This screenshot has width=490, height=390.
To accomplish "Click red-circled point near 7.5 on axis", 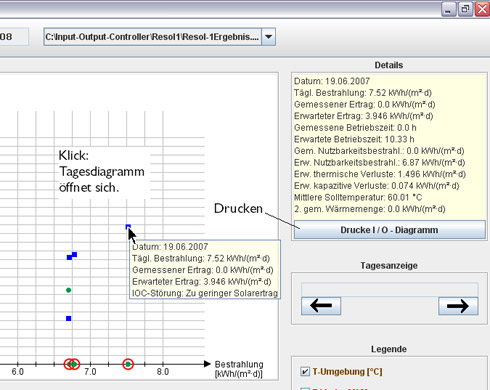I will click(x=128, y=364).
